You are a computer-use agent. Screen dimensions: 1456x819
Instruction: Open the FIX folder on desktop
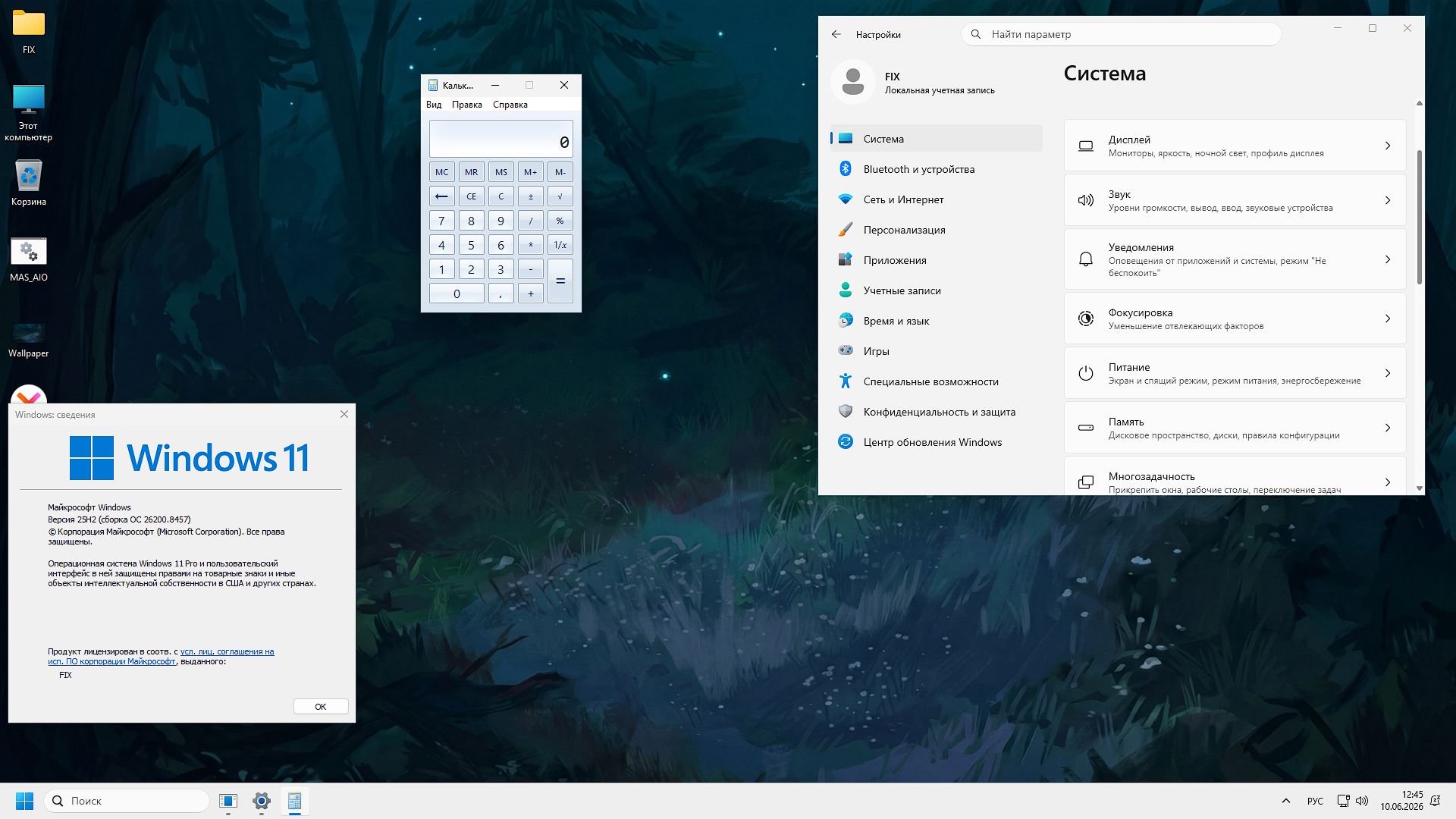(x=29, y=32)
